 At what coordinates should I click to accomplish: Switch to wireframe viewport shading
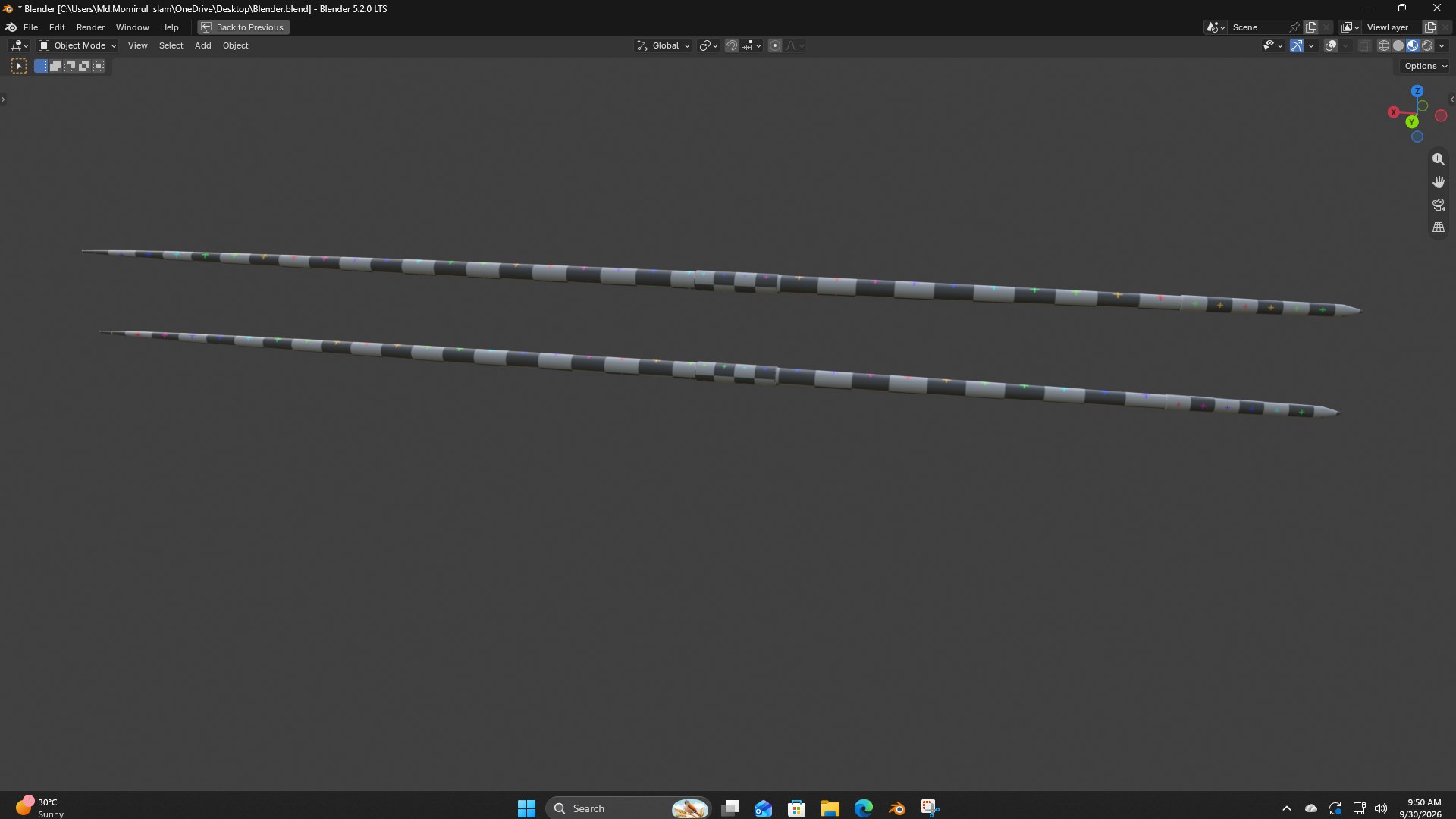click(x=1384, y=45)
